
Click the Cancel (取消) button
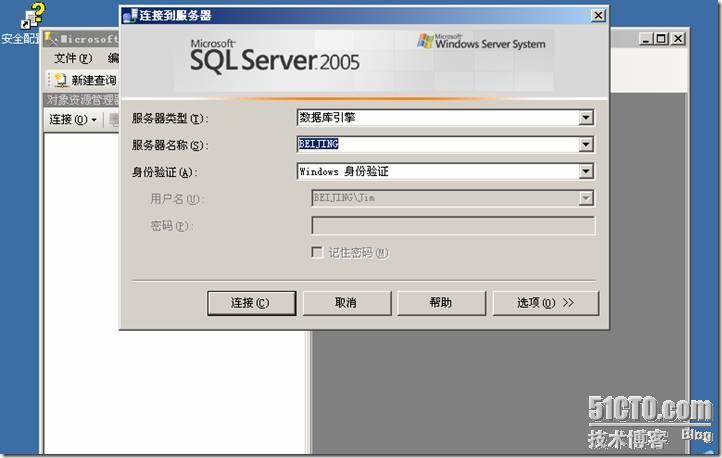(347, 303)
